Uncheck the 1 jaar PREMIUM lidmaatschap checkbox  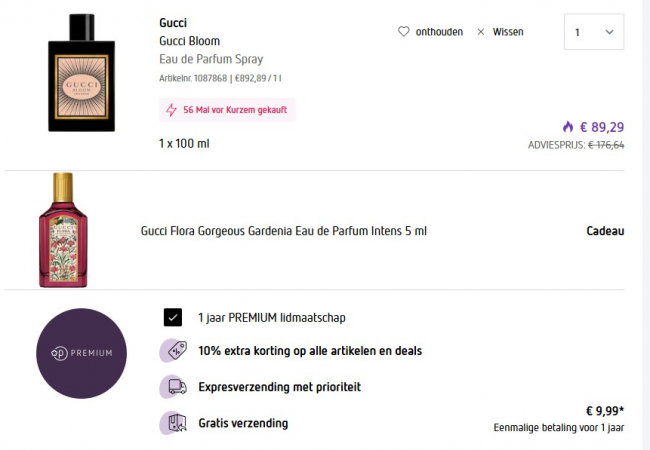click(x=173, y=318)
